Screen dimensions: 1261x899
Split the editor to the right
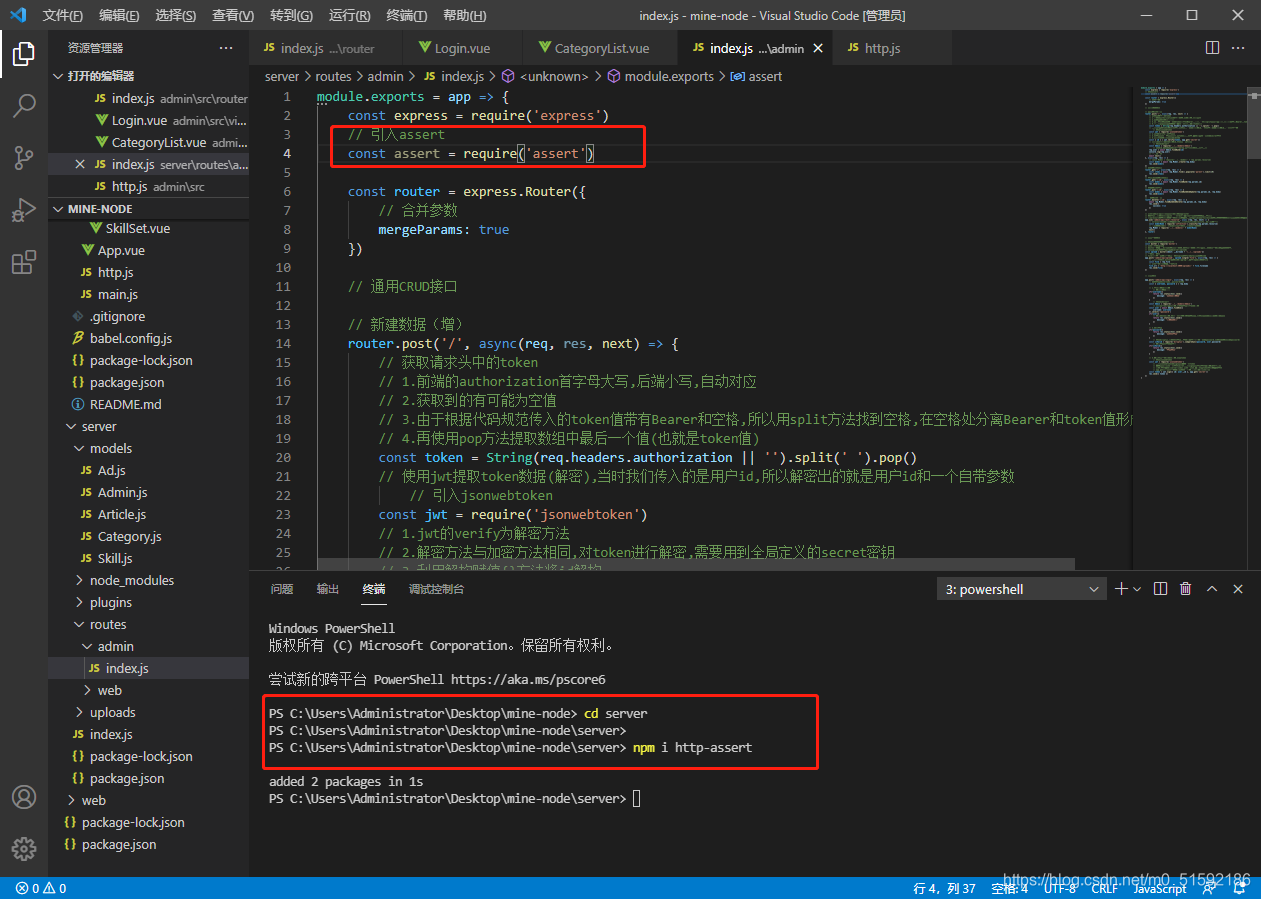pos(1212,48)
